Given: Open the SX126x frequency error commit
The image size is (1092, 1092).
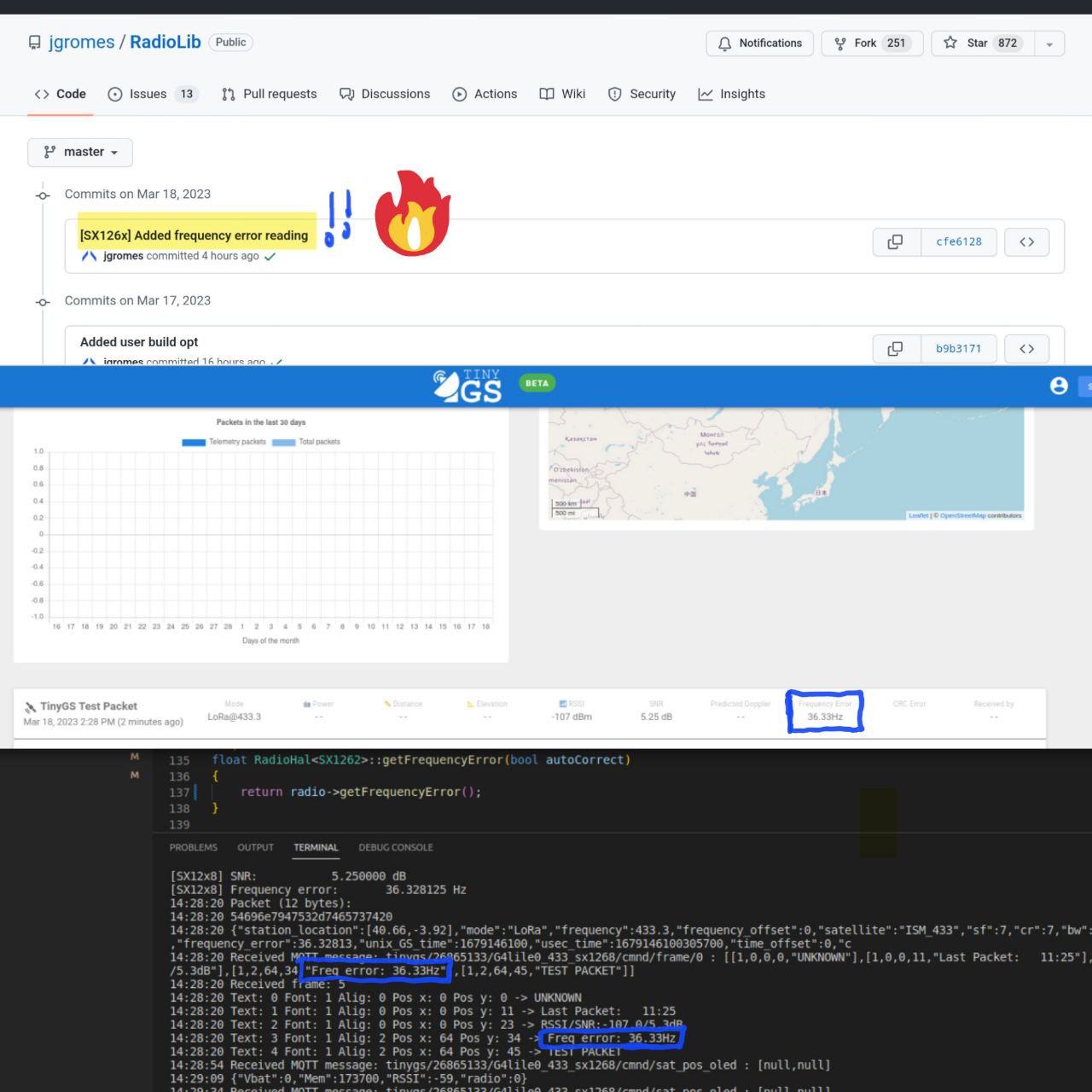Looking at the screenshot, I should [x=194, y=235].
